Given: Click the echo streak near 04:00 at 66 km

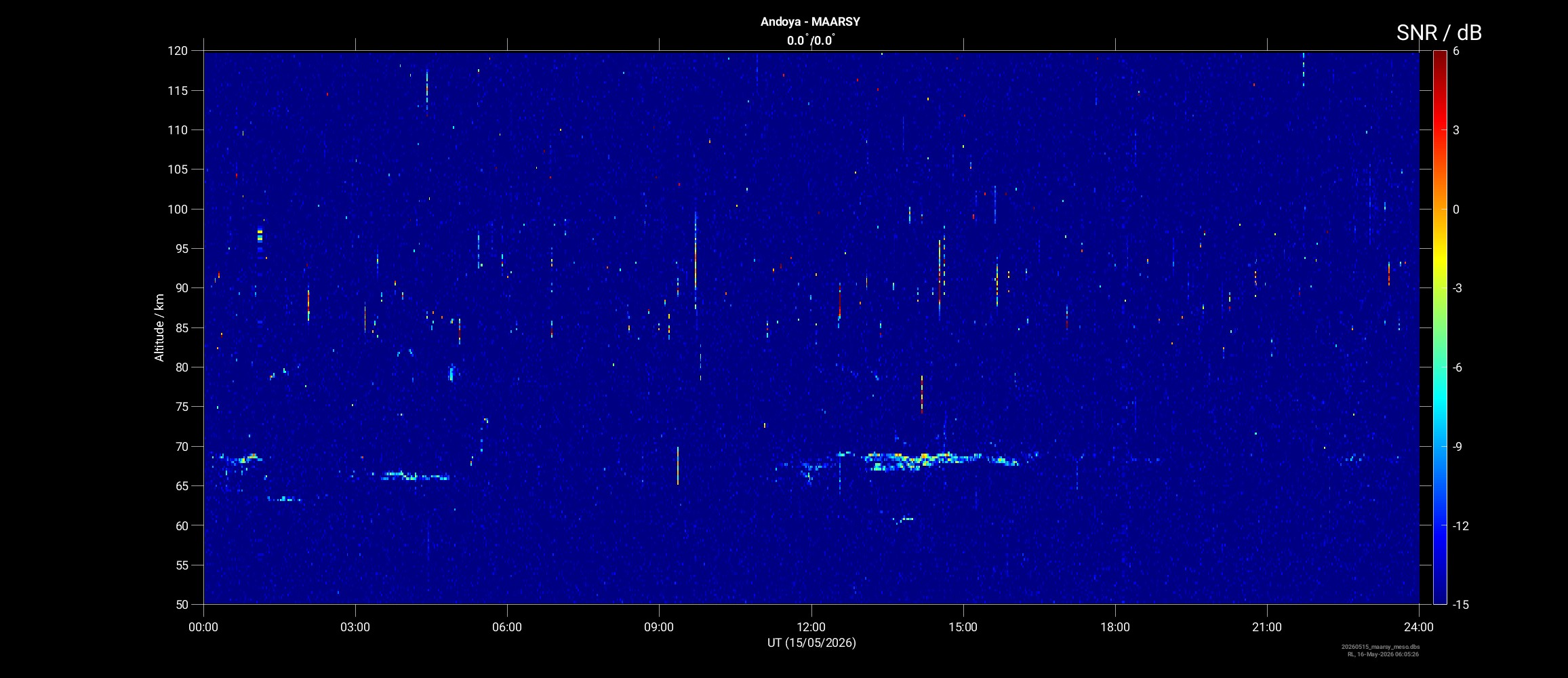Looking at the screenshot, I should 415,476.
